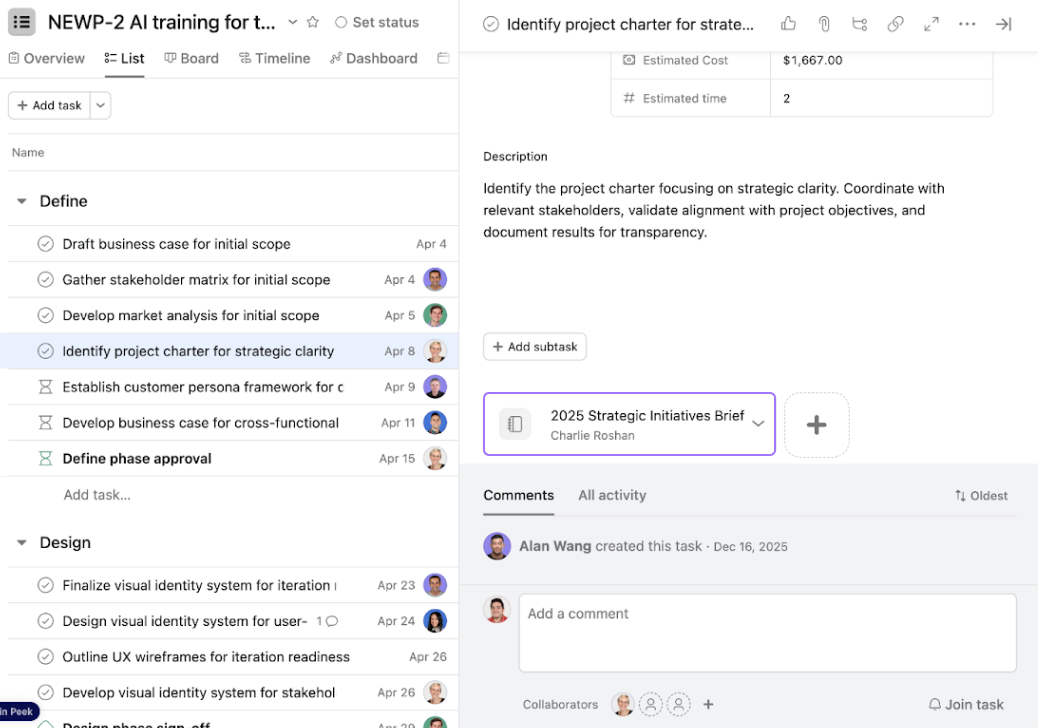The image size is (1038, 728).
Task: Click the thumbs-up like icon in task header
Action: [x=788, y=24]
